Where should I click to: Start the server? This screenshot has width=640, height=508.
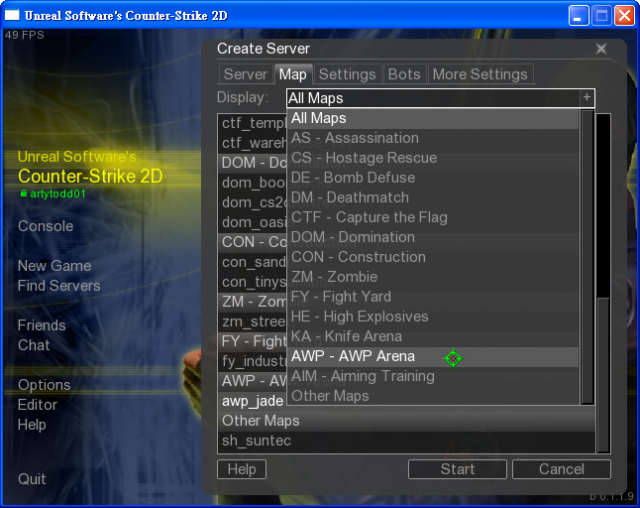457,469
